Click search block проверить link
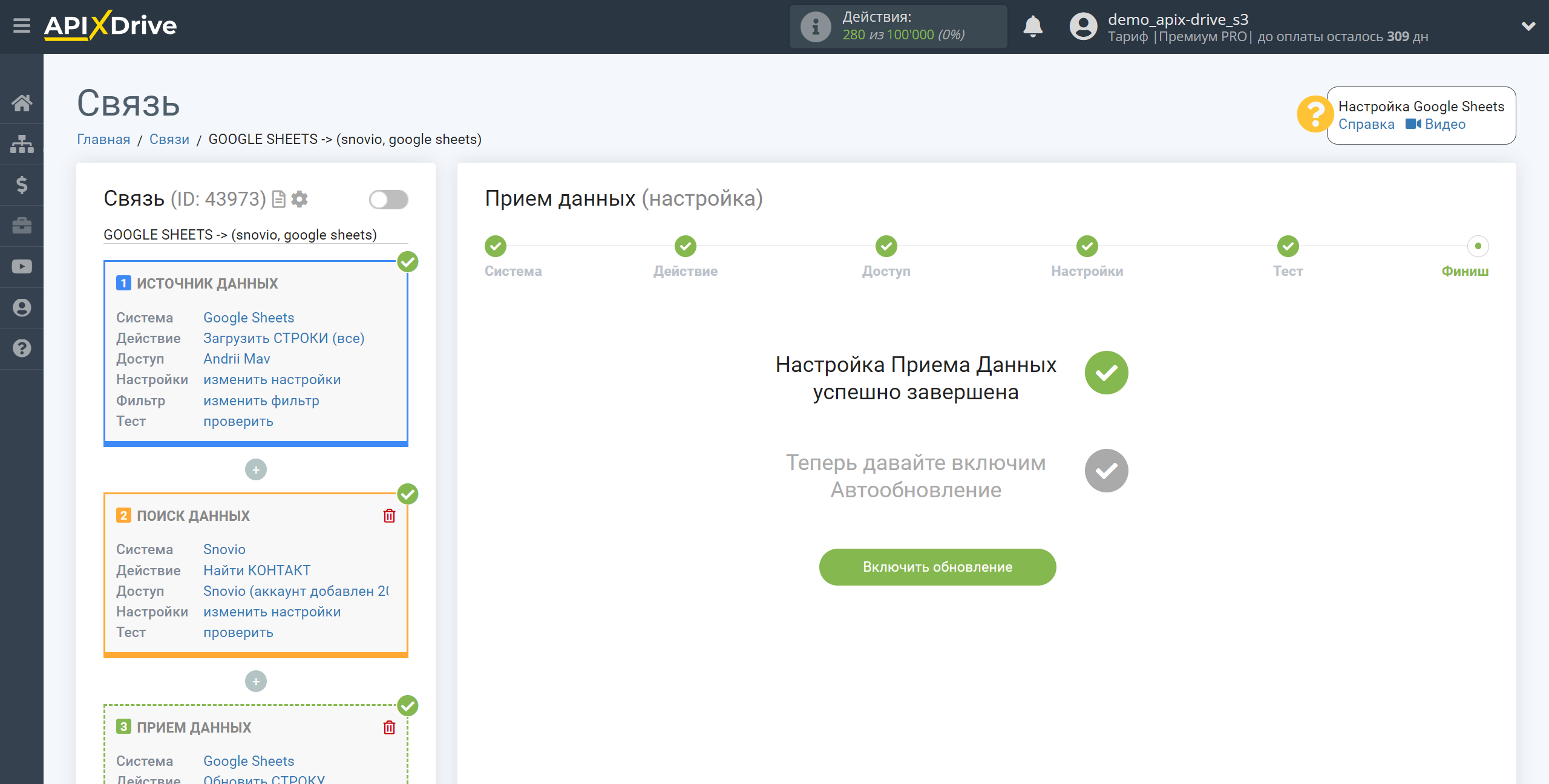1549x784 pixels. tap(238, 632)
